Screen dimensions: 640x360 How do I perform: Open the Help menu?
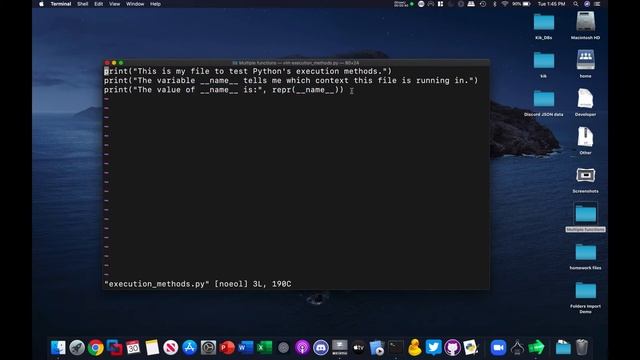coord(155,4)
